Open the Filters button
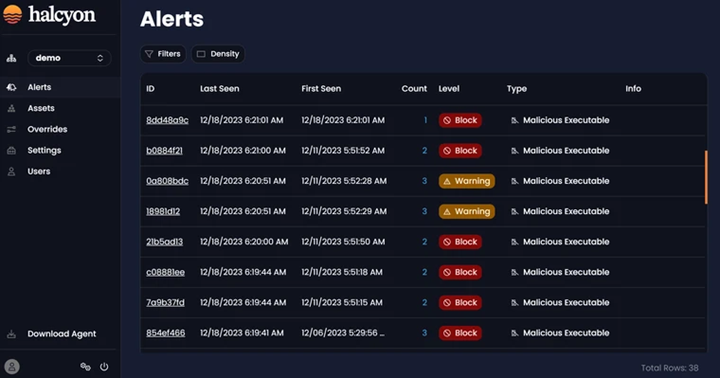Screen dimensions: 720x378 coord(163,54)
